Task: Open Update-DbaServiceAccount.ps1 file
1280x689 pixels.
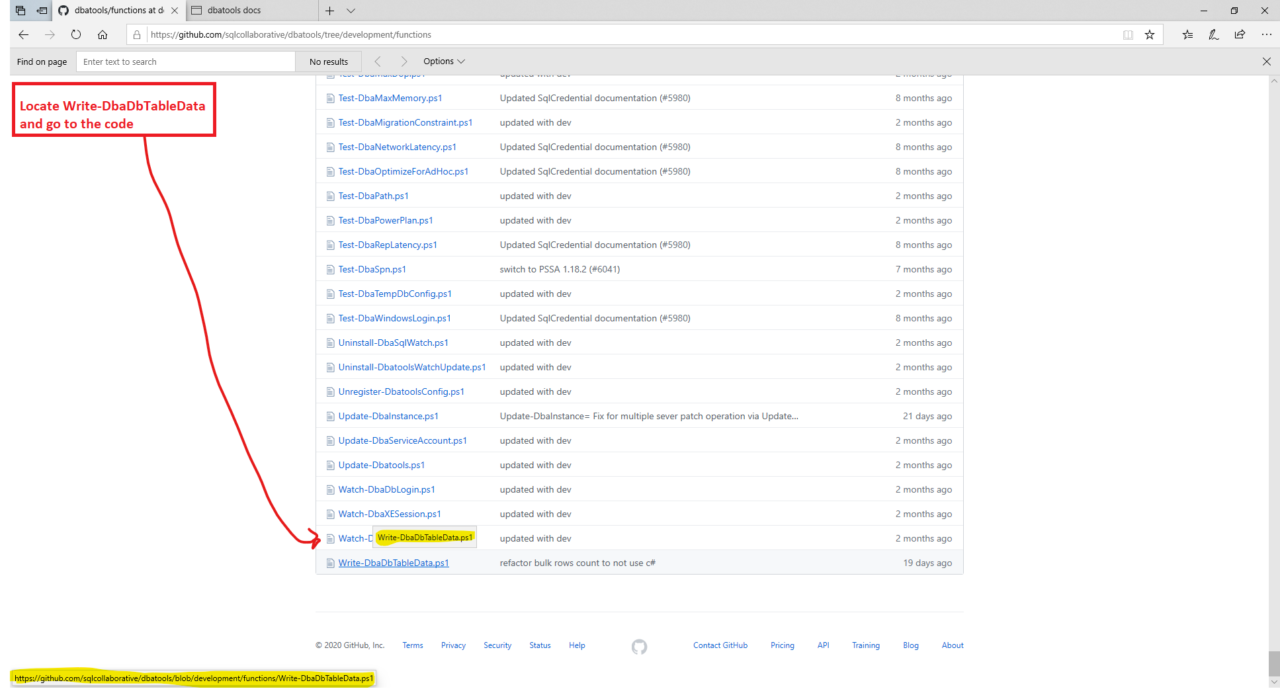Action: pos(402,441)
